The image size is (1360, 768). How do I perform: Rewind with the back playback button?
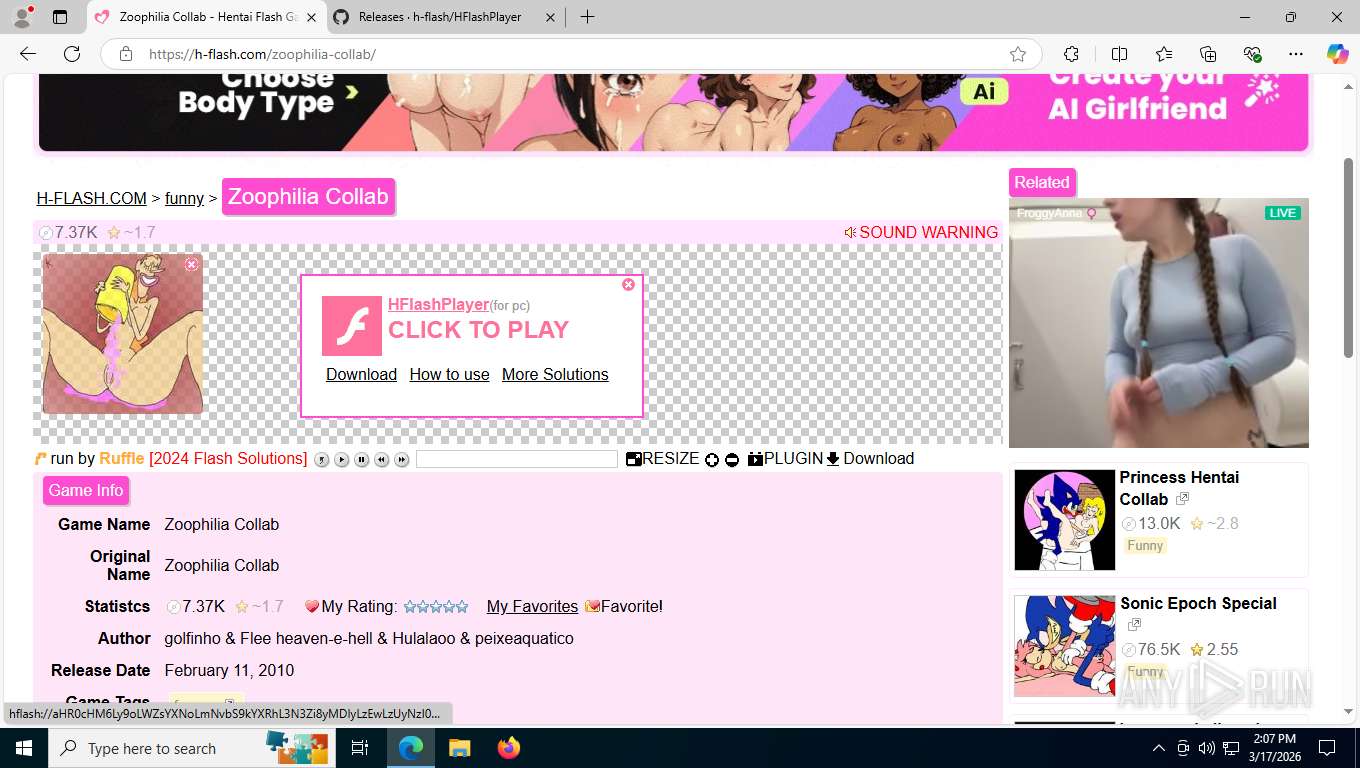381,460
